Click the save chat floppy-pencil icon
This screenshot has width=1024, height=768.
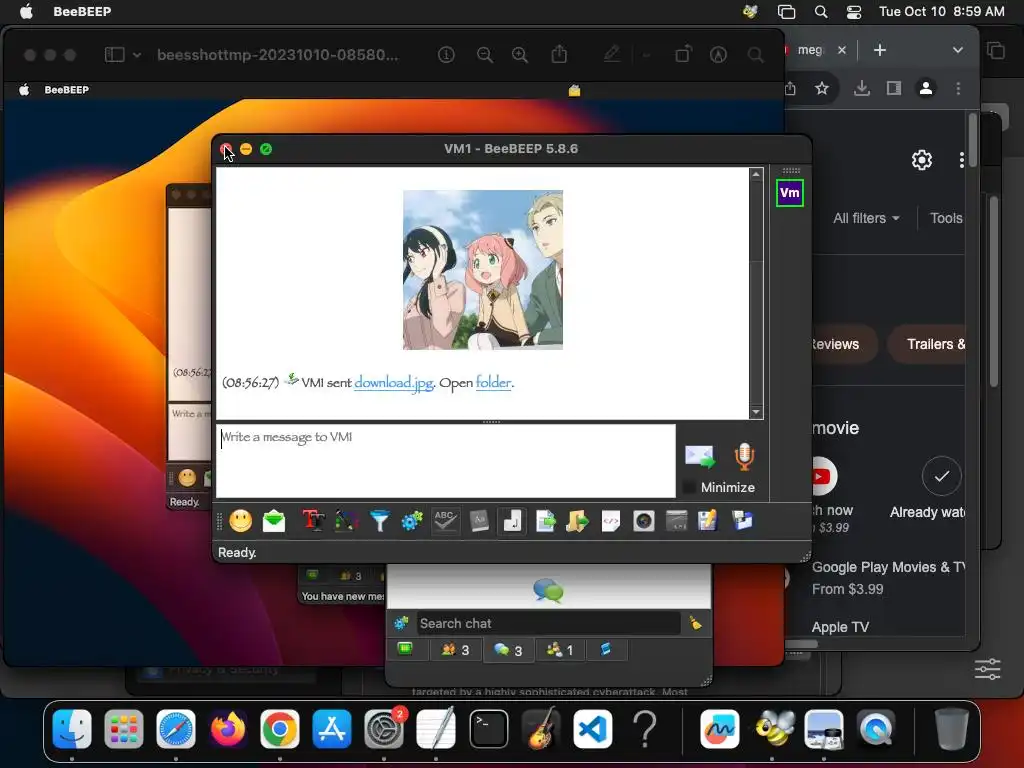pyautogui.click(x=708, y=521)
